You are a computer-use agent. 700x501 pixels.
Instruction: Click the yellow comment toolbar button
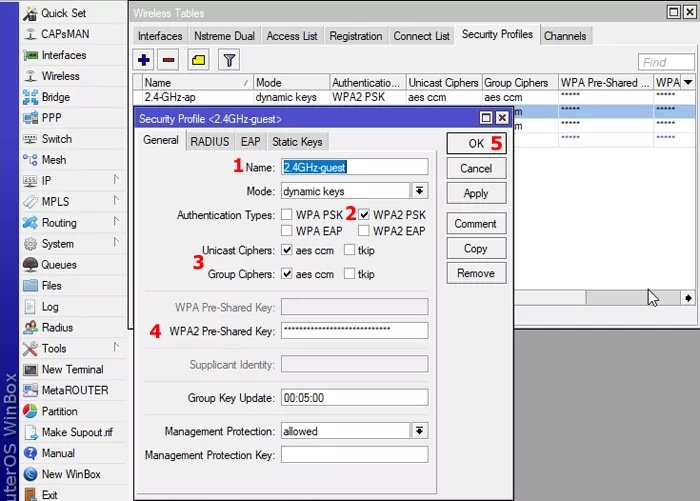tap(198, 60)
